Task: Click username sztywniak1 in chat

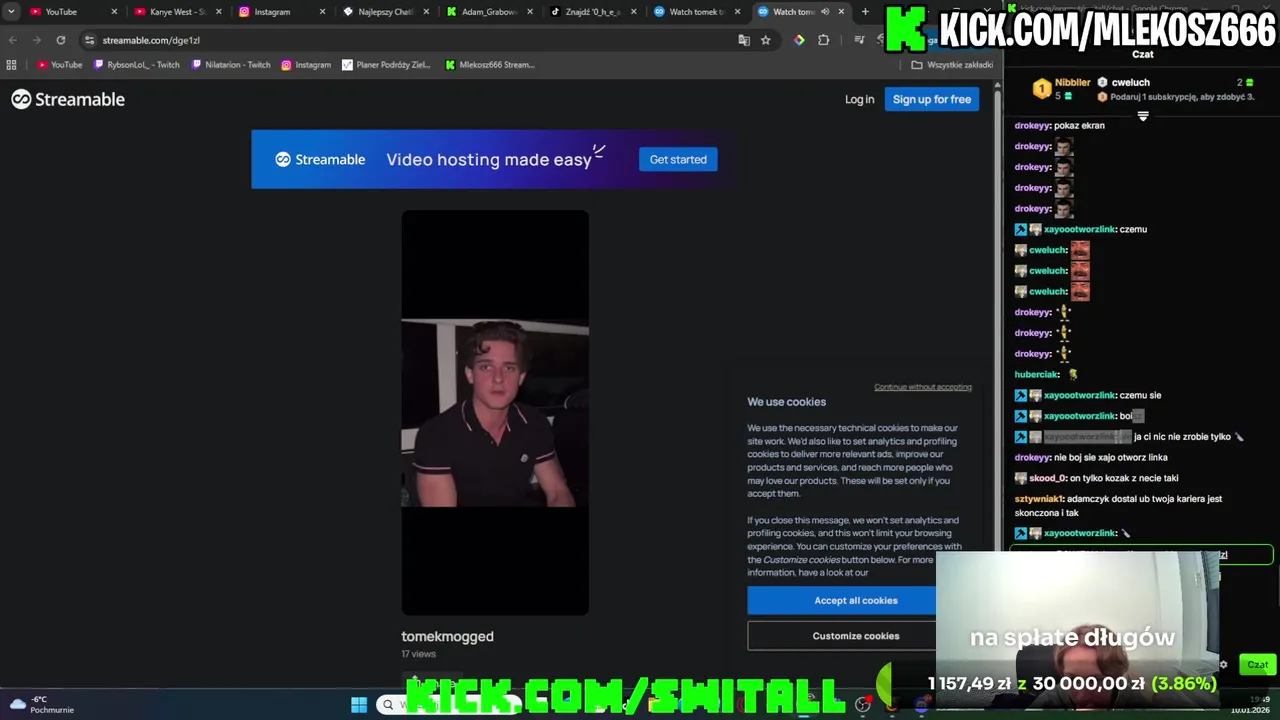Action: [x=1039, y=499]
